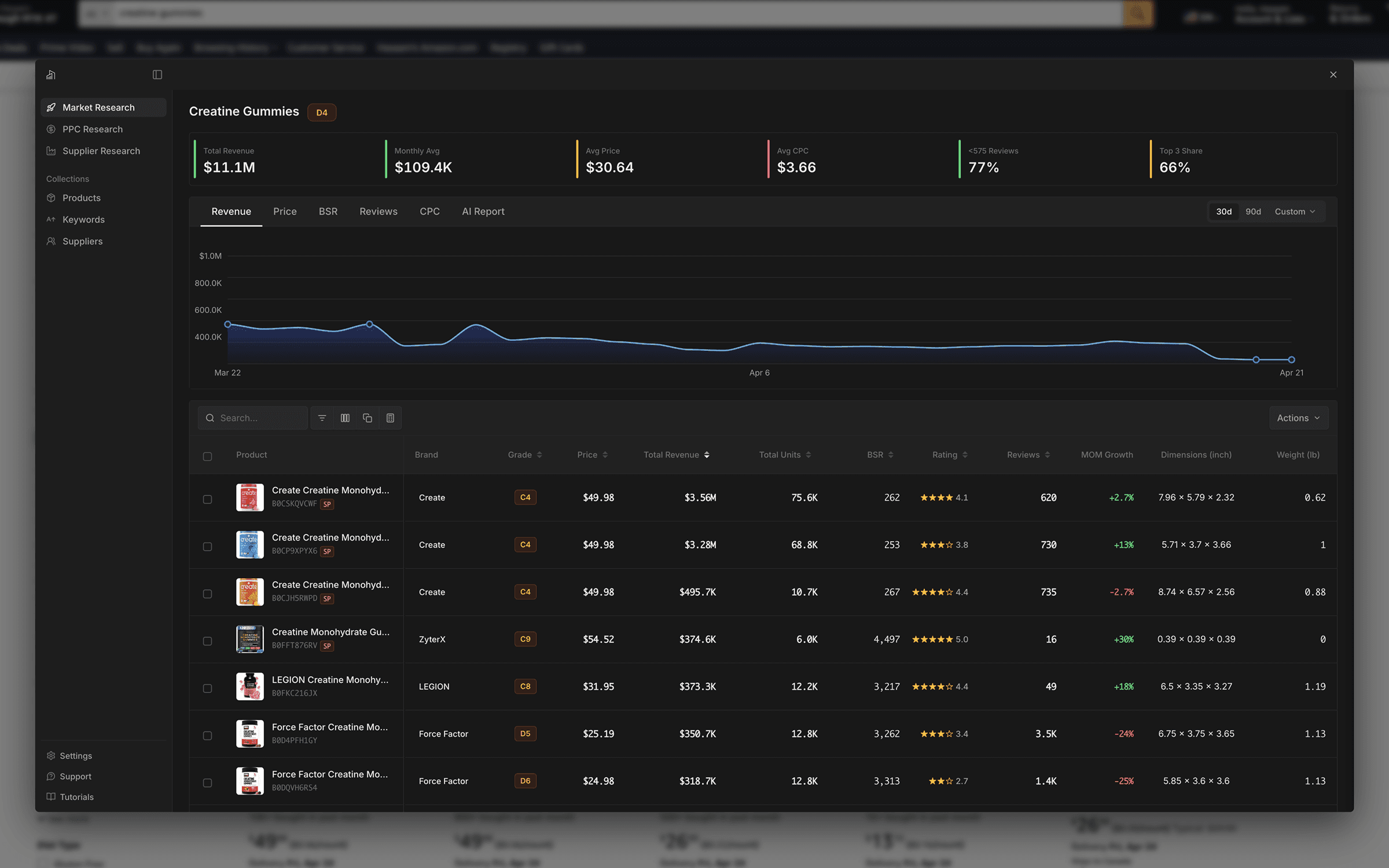The height and width of the screenshot is (868, 1389).
Task: Select the ZyterX product row checkbox
Action: pyautogui.click(x=207, y=641)
